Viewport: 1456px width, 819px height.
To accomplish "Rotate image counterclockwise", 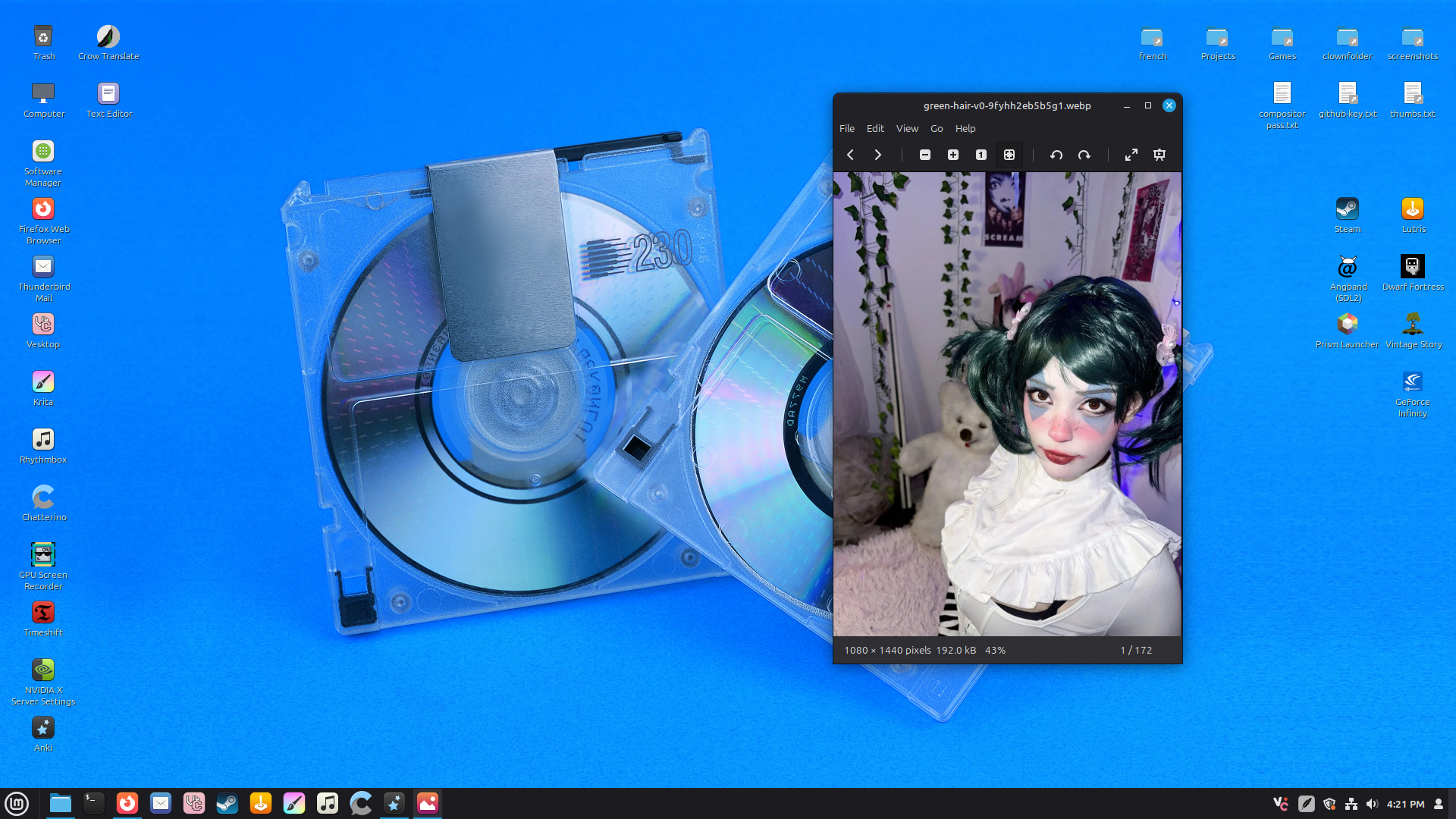I will (x=1056, y=155).
